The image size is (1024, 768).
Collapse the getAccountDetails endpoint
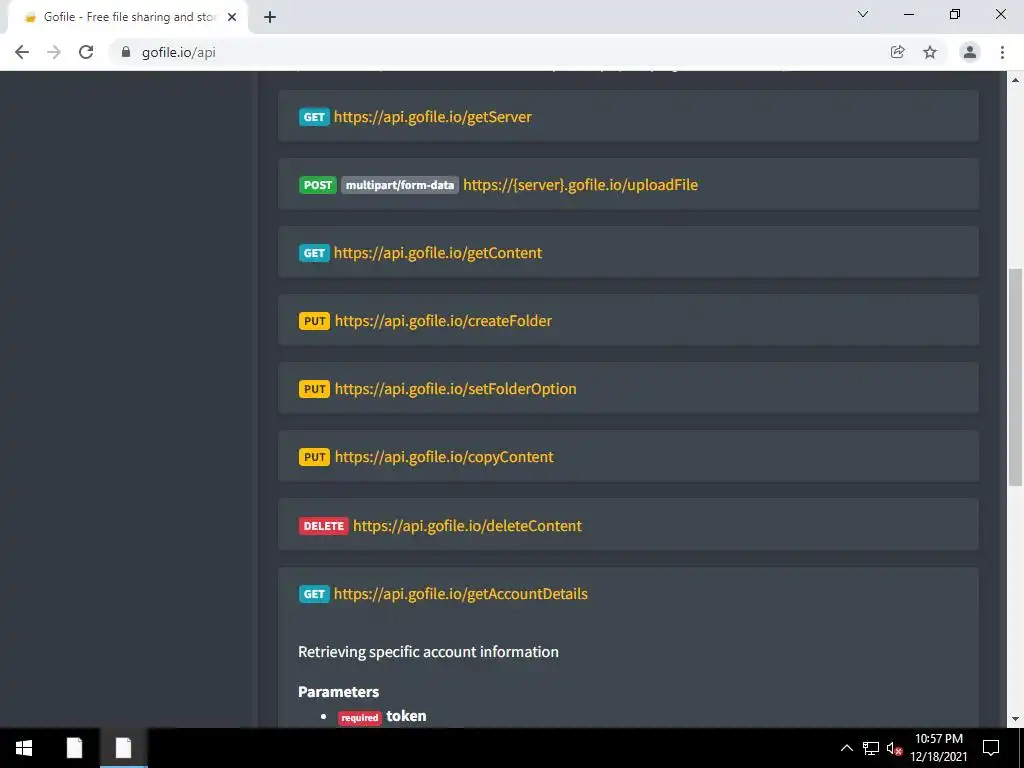[460, 594]
